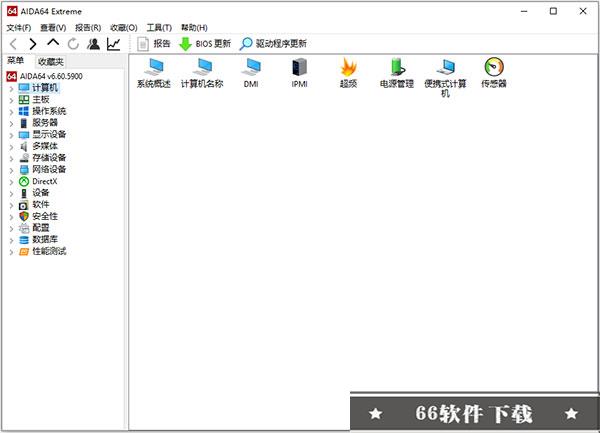Click the user profile toolbar icon
Screen dimensions: 600x433
point(93,44)
